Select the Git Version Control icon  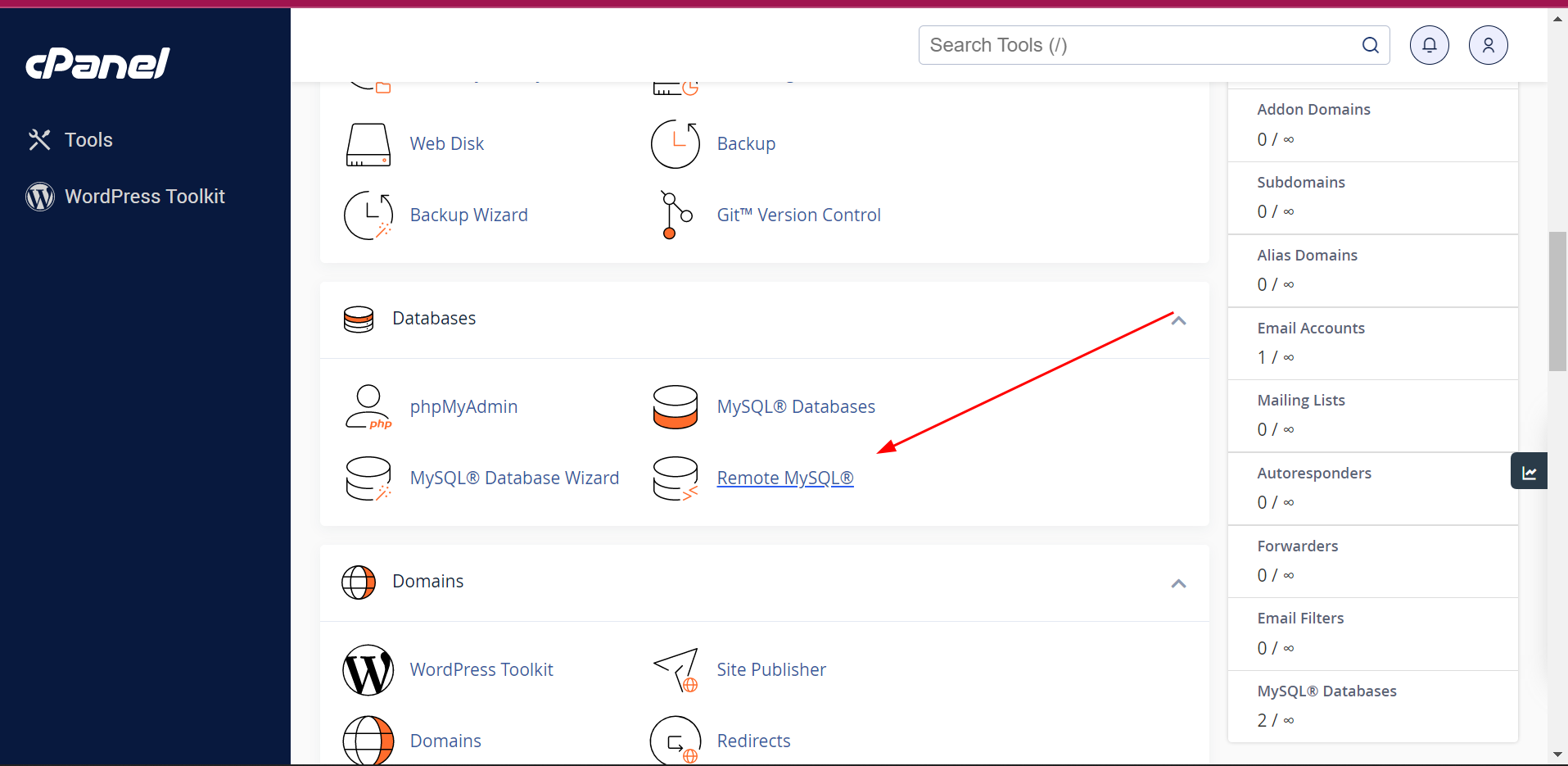click(673, 215)
